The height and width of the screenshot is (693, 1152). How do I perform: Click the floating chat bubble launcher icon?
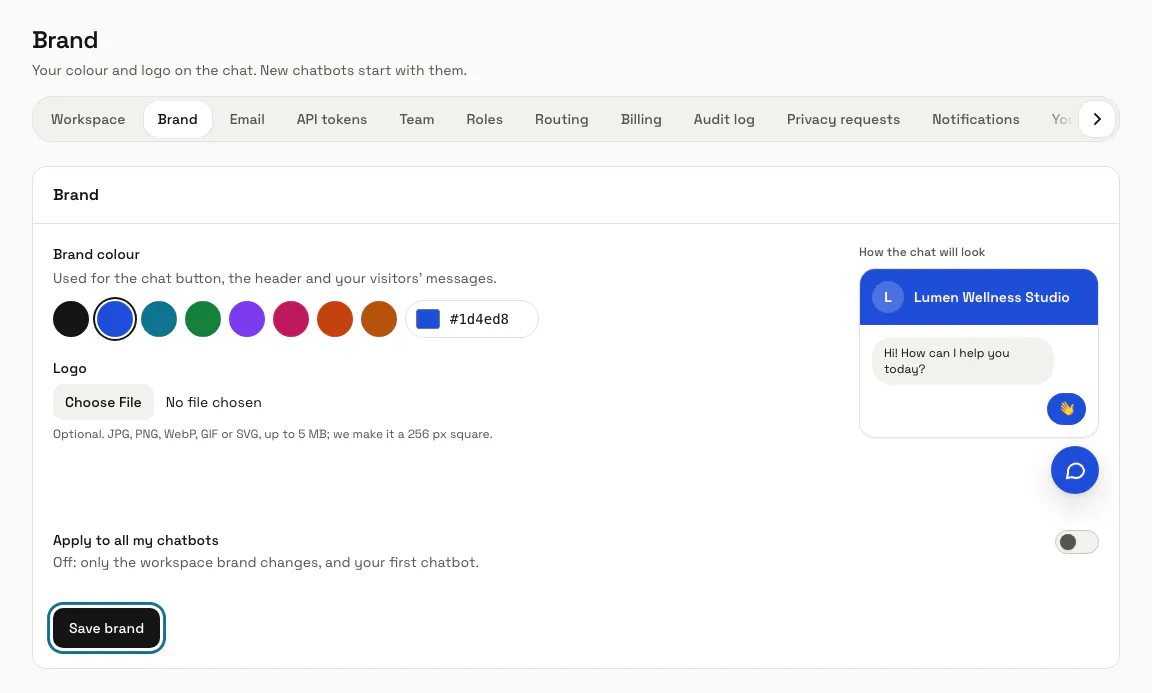pos(1074,470)
